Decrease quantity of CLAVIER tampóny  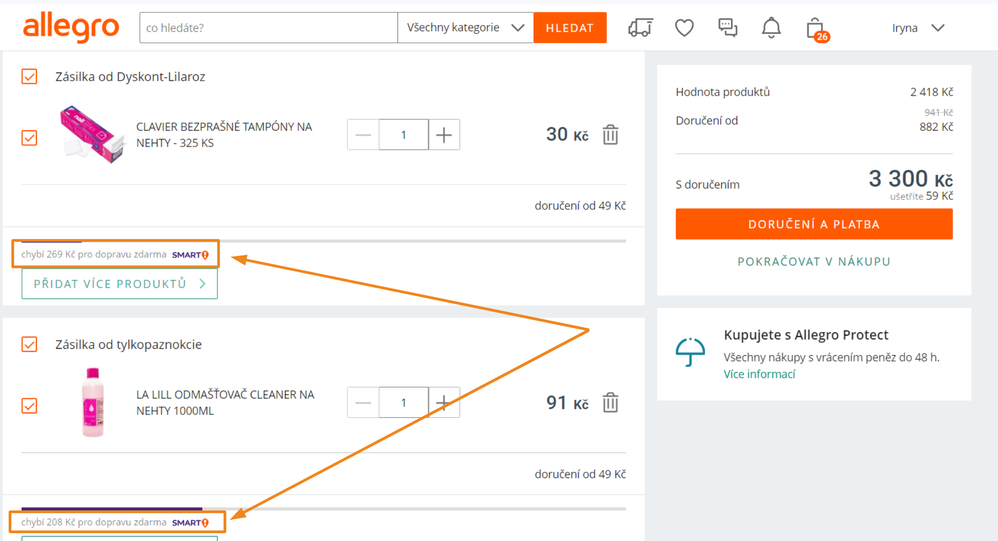363,134
